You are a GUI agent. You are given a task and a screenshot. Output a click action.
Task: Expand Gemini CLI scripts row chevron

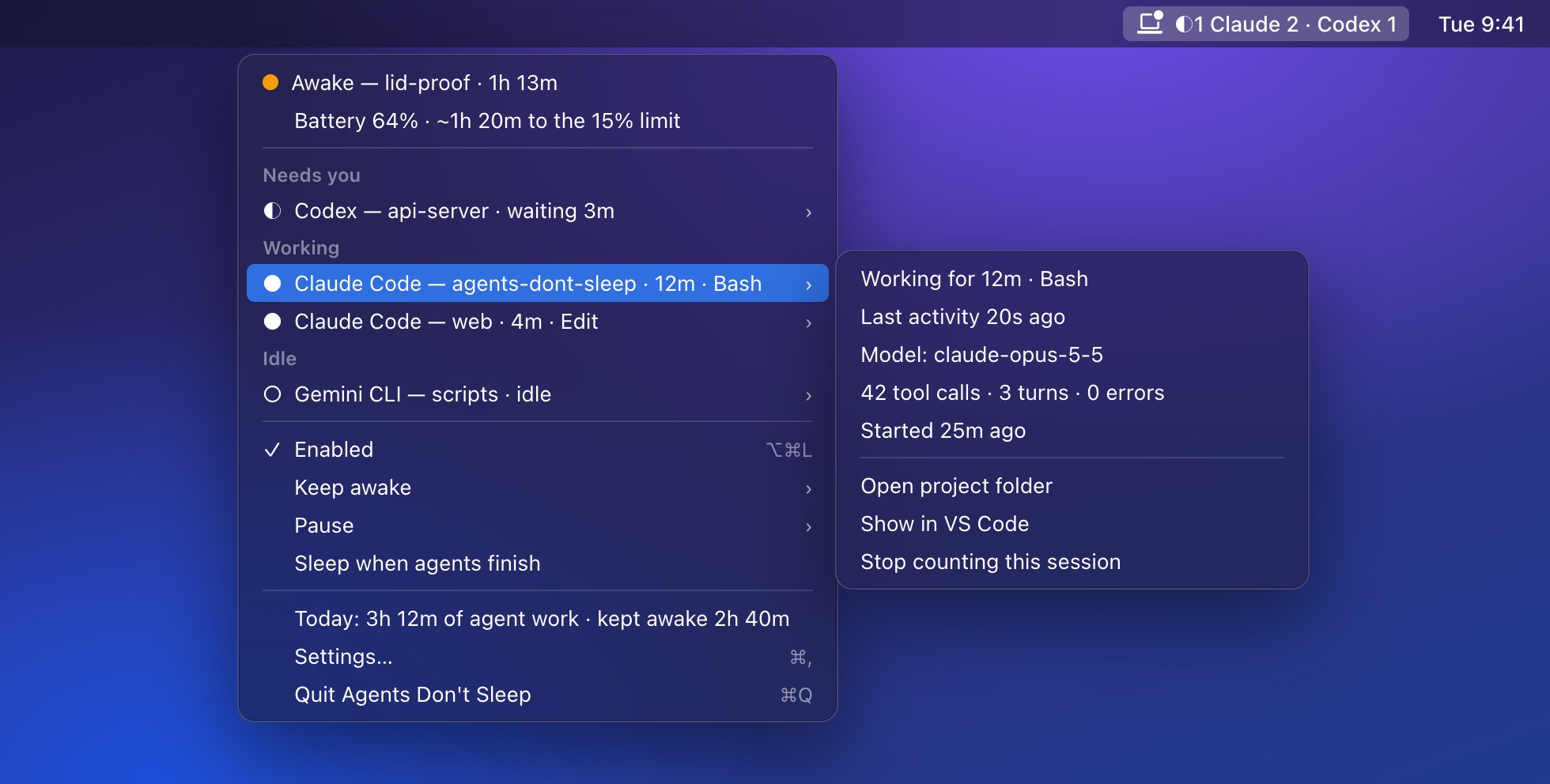tap(808, 395)
